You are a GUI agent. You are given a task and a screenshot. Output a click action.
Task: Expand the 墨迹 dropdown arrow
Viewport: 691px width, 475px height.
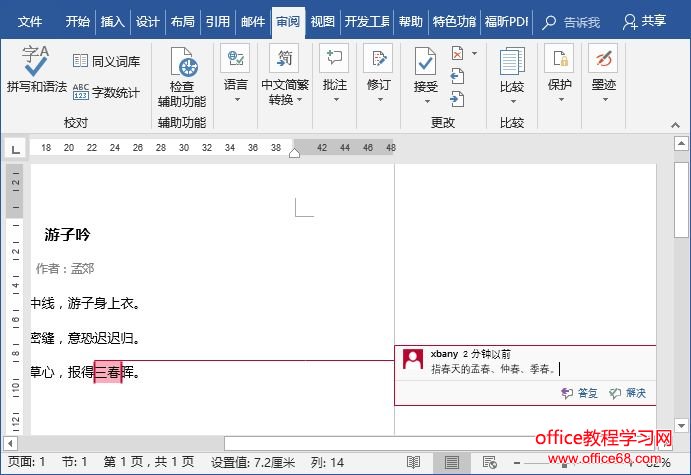[605, 100]
